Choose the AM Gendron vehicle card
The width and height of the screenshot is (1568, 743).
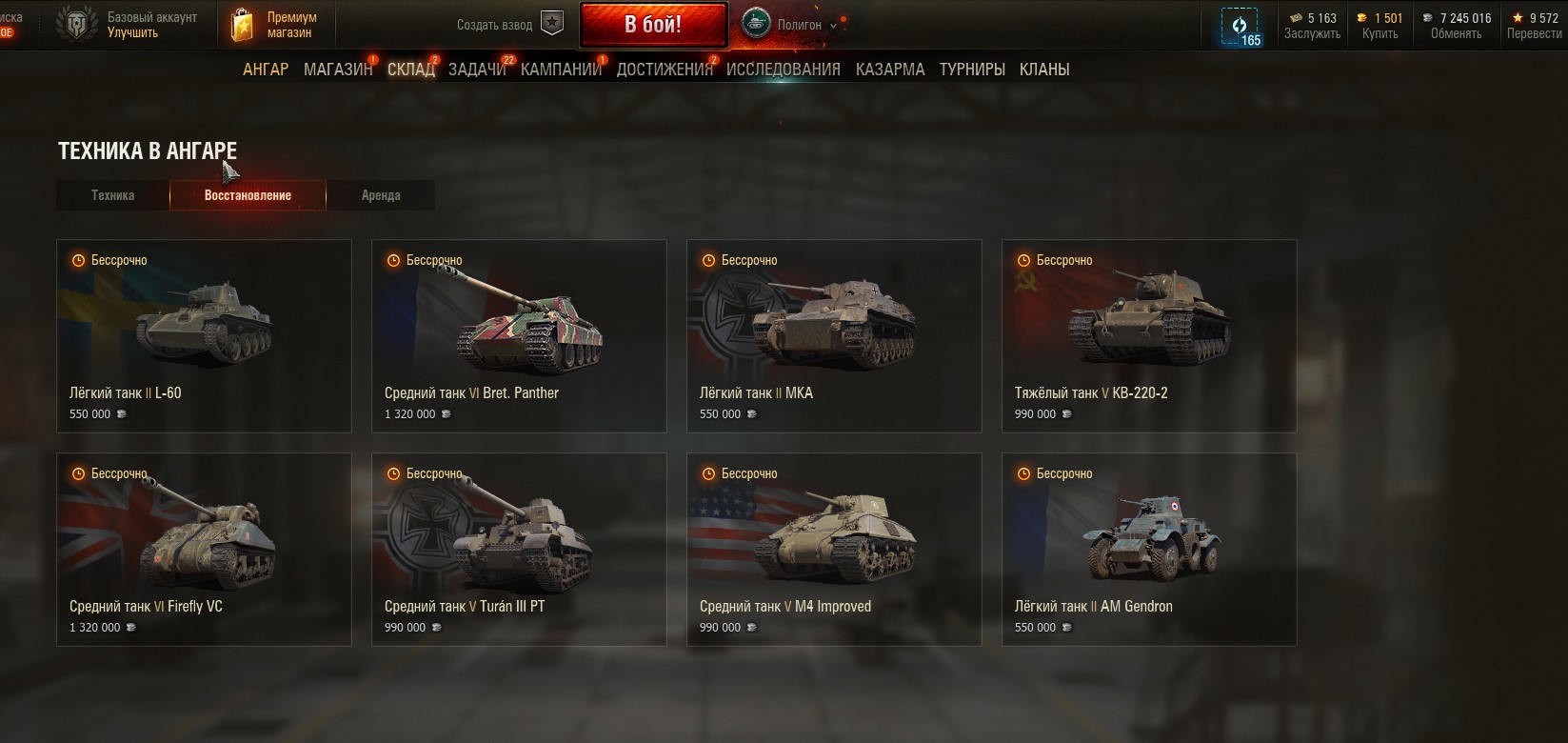(x=1149, y=550)
